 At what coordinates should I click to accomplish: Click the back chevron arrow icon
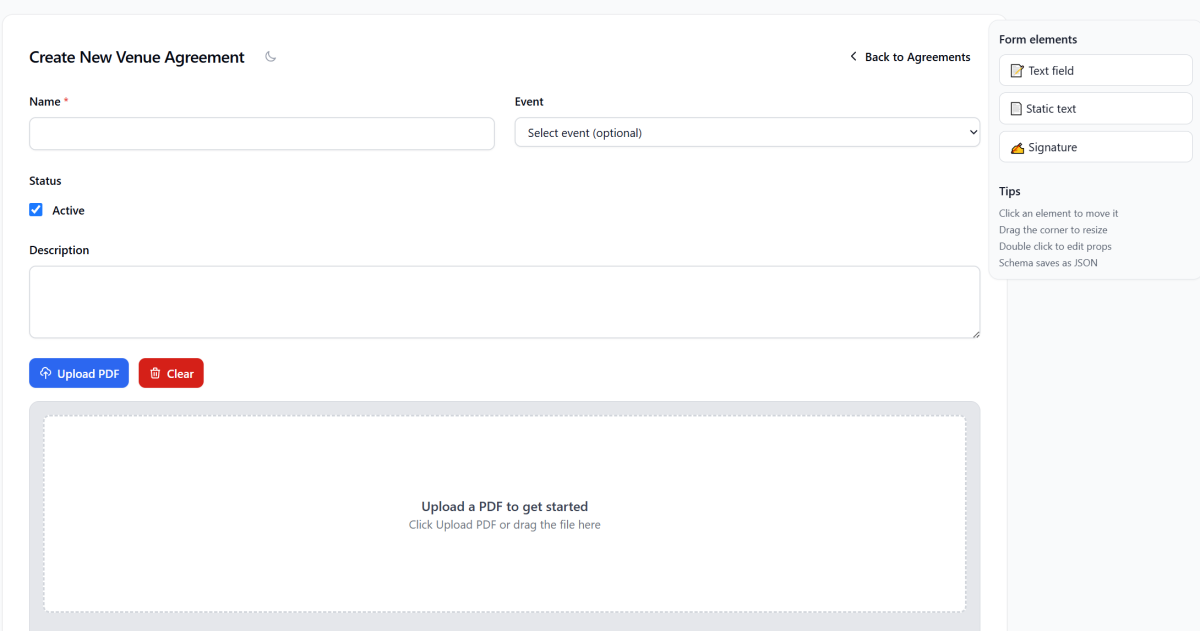pos(853,57)
